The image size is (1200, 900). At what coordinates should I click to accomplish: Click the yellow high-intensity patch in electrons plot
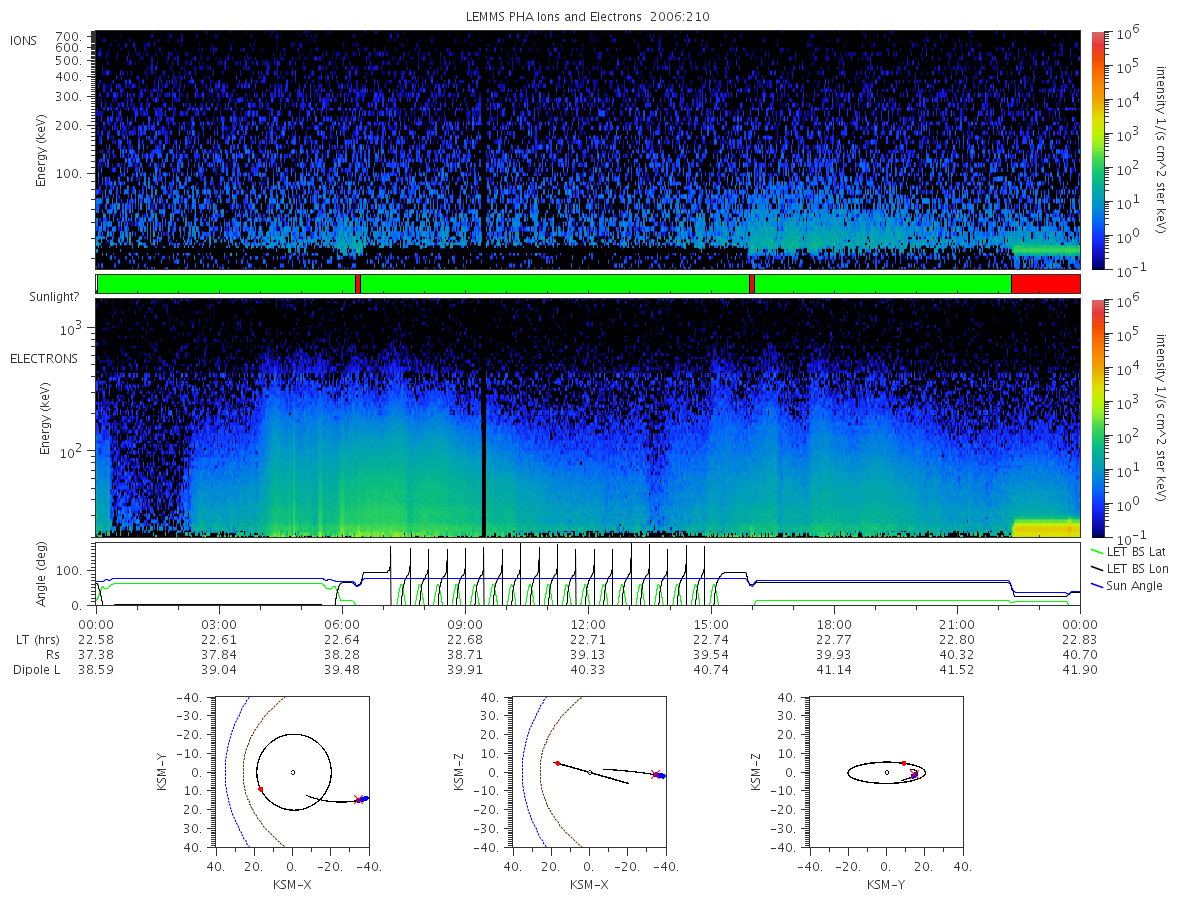(x=1047, y=528)
